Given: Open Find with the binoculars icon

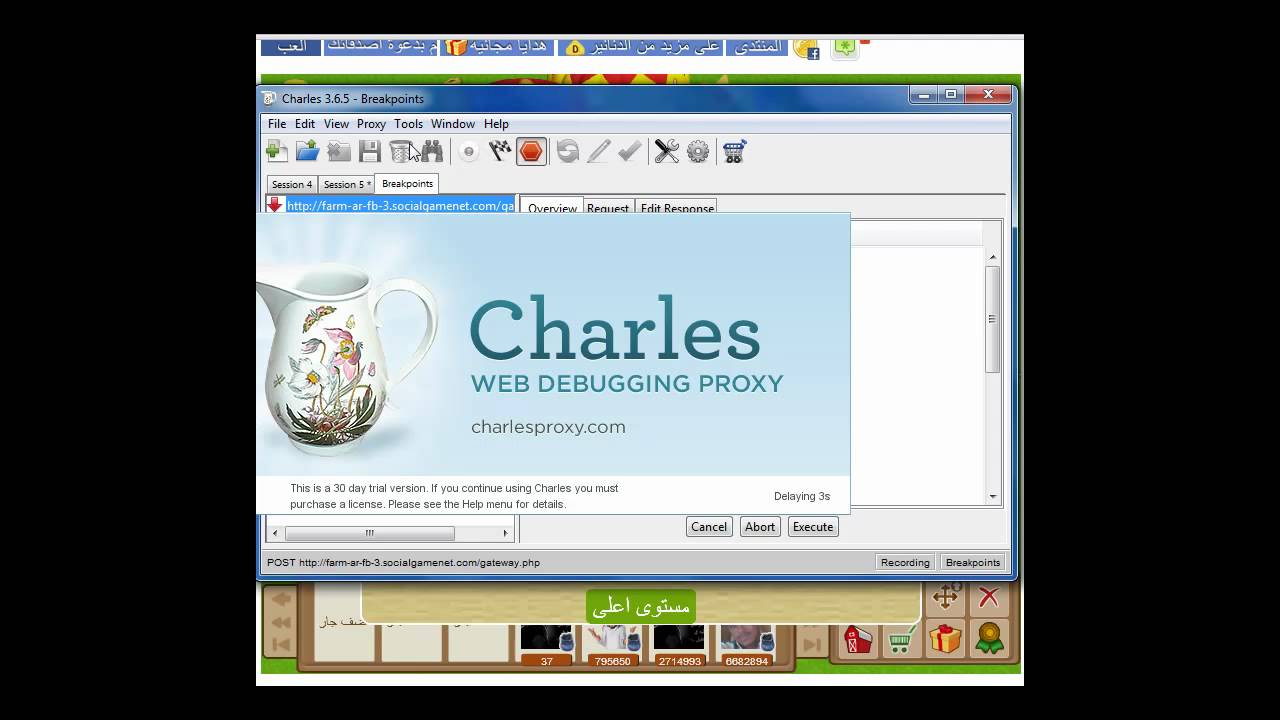Looking at the screenshot, I should 432,152.
